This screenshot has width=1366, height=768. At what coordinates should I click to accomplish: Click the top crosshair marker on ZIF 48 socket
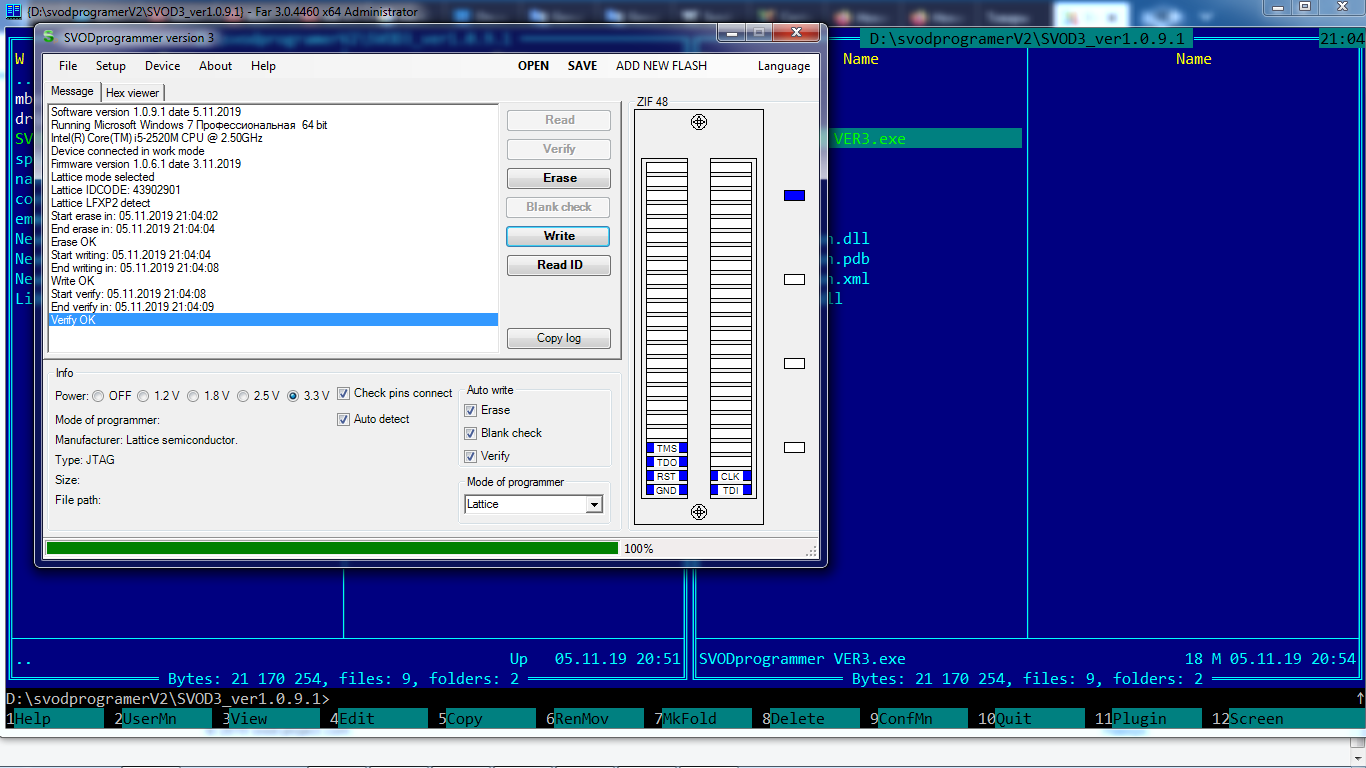pyautogui.click(x=699, y=122)
